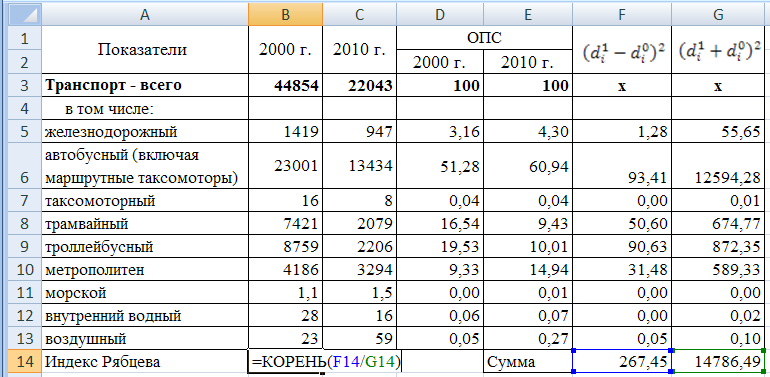Click the cell with value 8759
Viewport: 770px width, 377px height.
(x=285, y=247)
